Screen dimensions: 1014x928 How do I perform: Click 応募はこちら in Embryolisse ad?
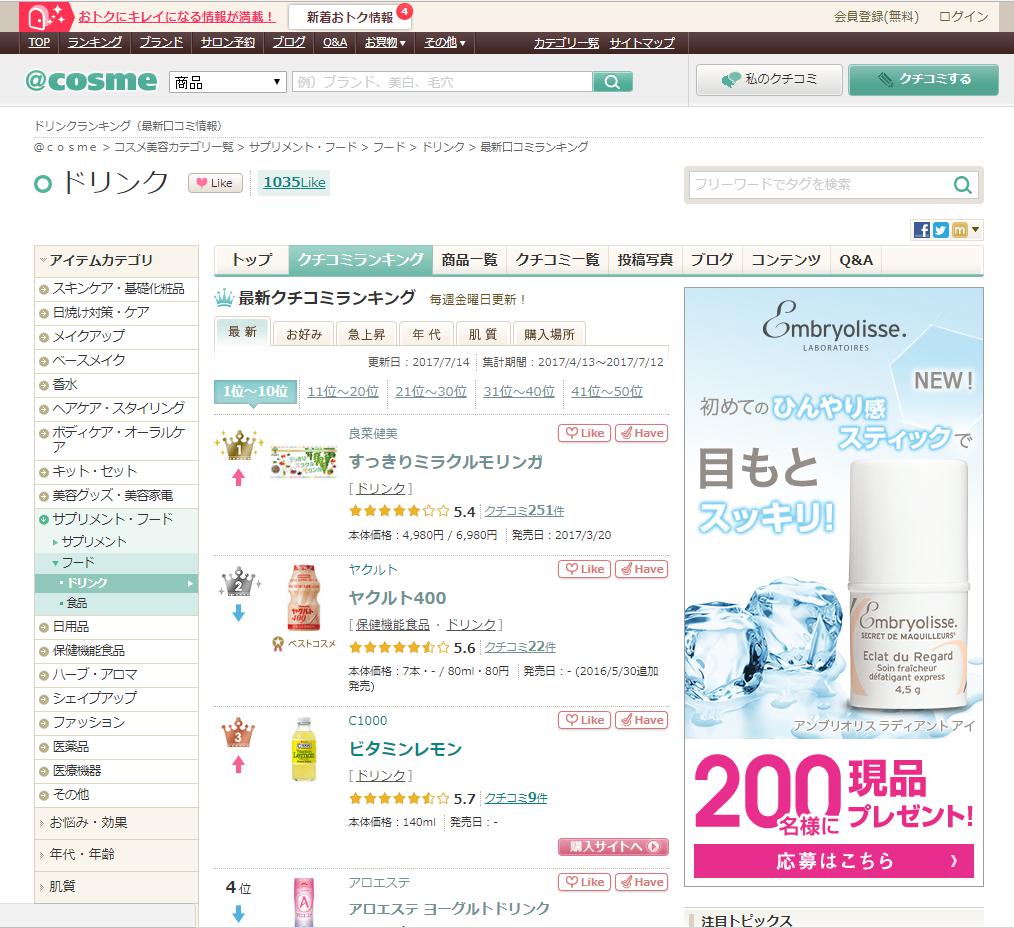pos(834,861)
